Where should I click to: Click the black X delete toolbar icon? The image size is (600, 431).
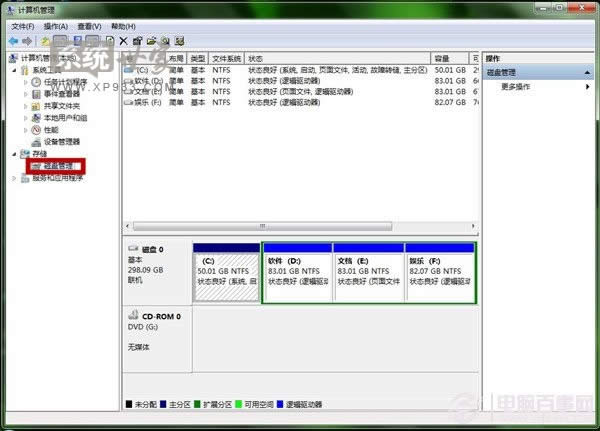[123, 41]
